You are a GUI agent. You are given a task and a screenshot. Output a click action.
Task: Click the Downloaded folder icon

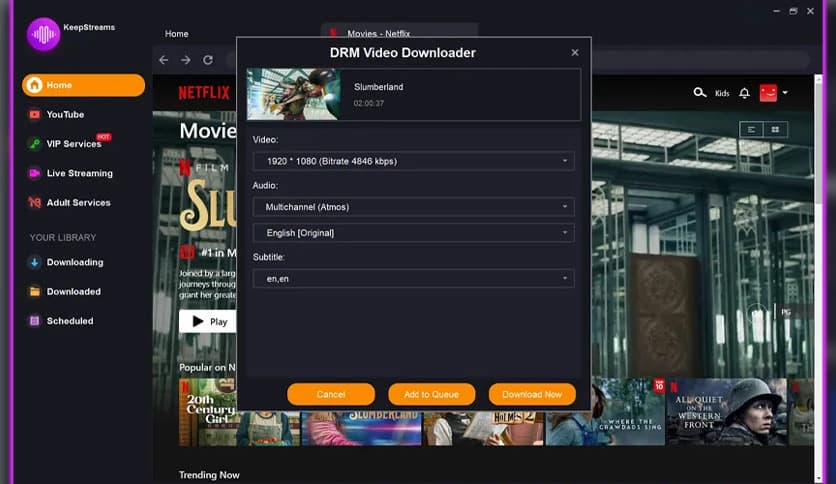tap(35, 292)
